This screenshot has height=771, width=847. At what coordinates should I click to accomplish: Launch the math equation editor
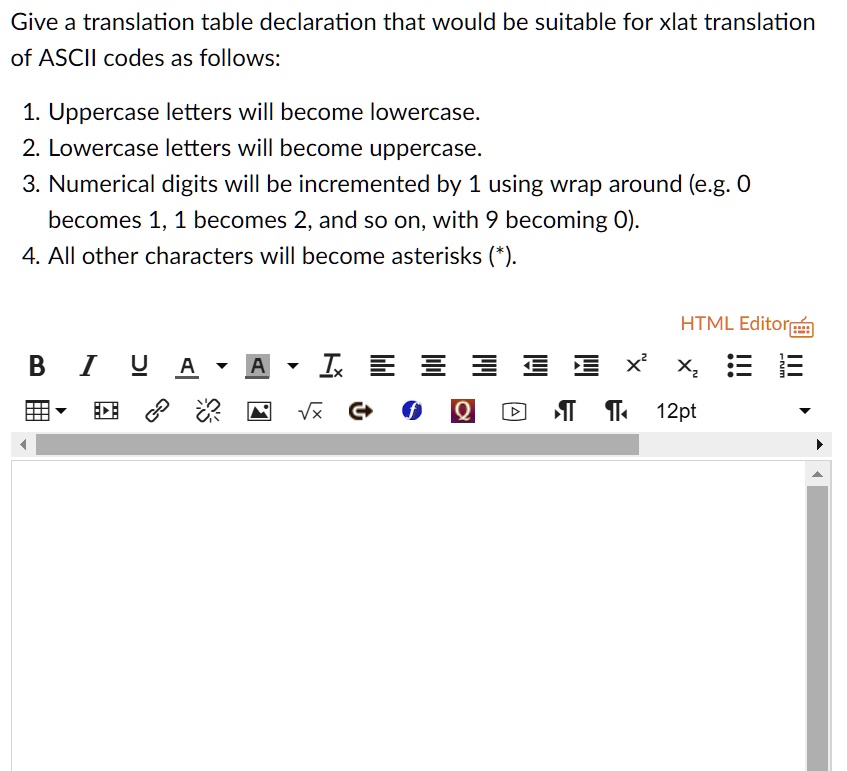click(x=309, y=410)
